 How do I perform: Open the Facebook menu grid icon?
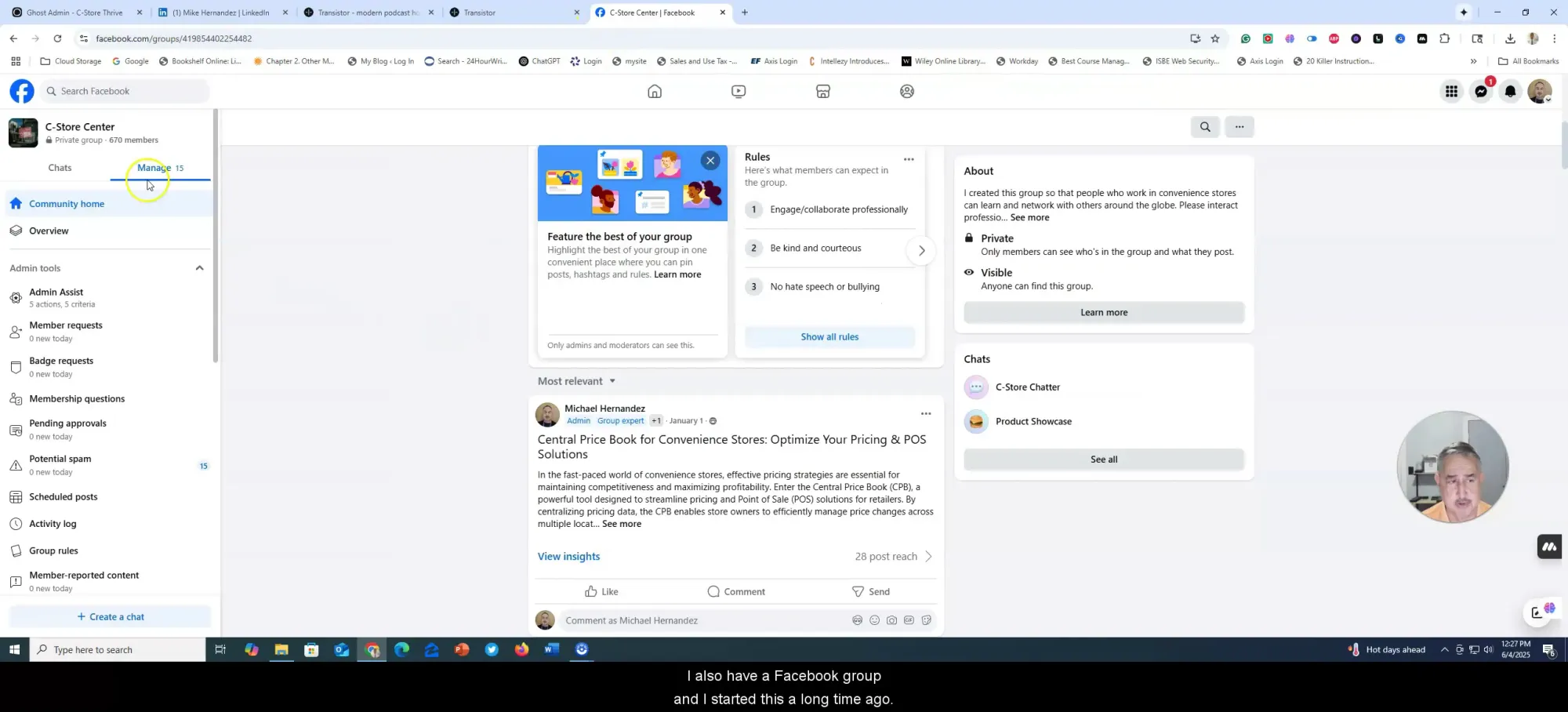coord(1451,92)
